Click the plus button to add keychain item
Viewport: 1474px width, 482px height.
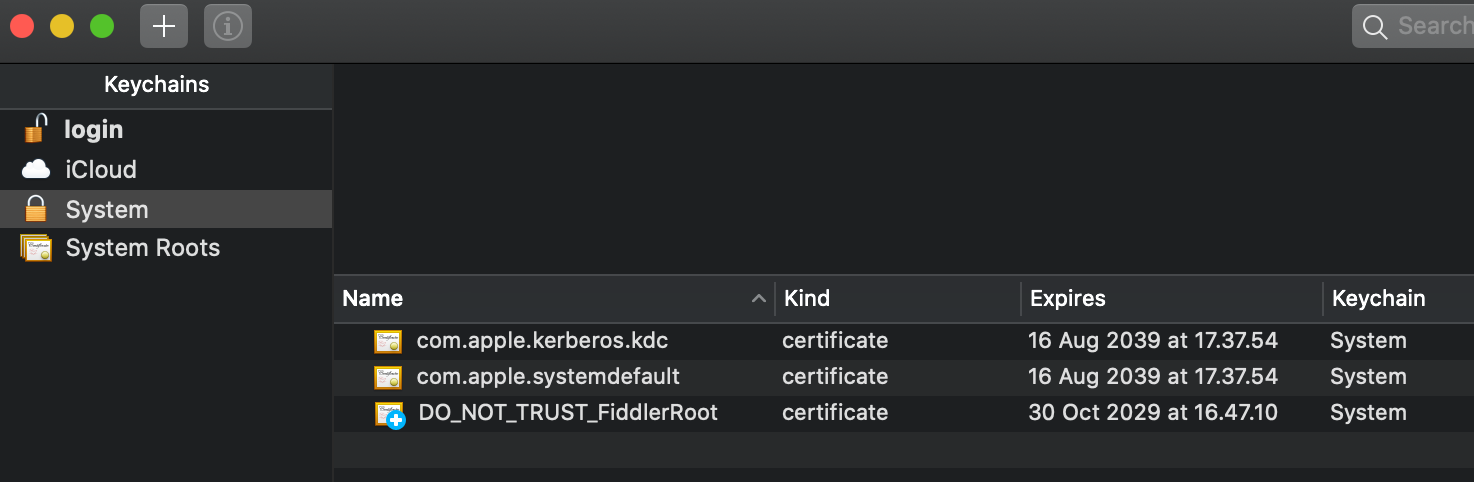point(164,26)
